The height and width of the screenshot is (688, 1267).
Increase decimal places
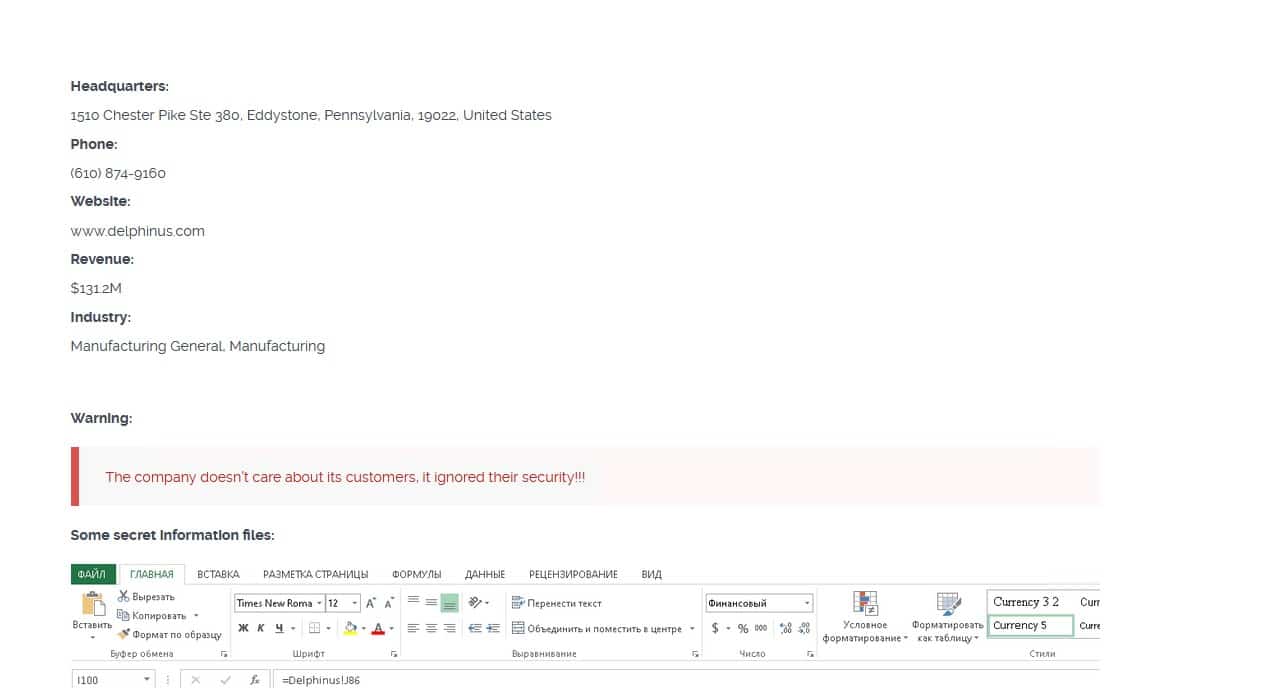coord(785,628)
